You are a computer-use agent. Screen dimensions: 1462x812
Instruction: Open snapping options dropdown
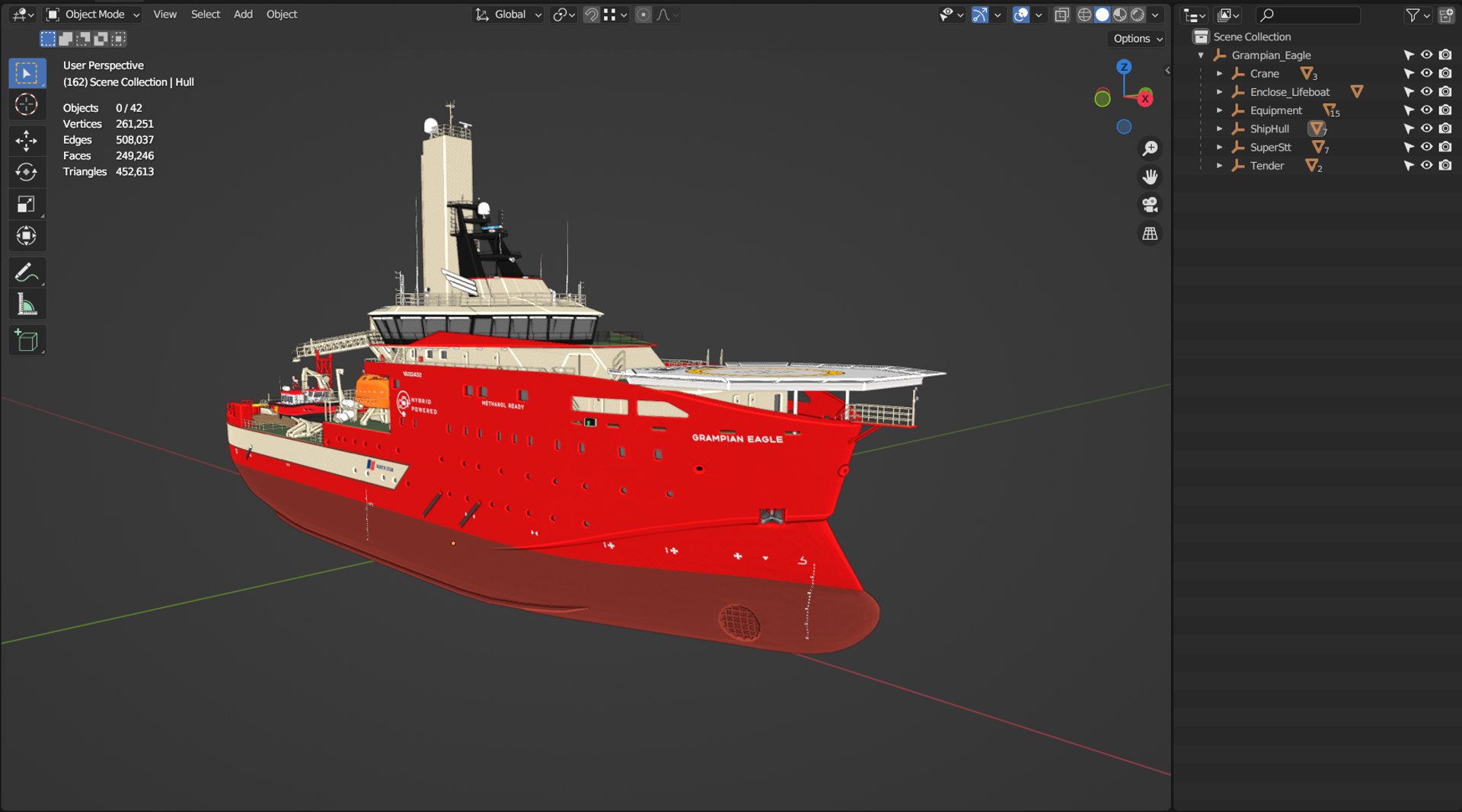tap(615, 14)
